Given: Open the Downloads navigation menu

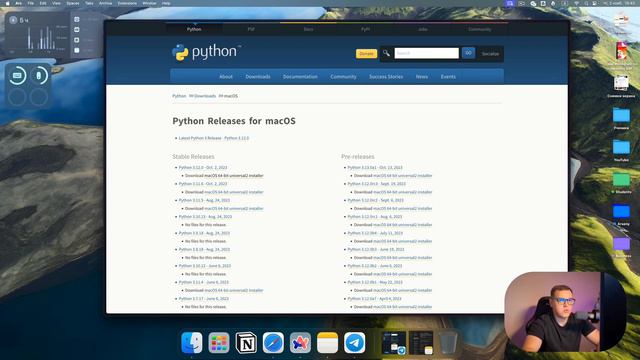Looking at the screenshot, I should click(x=258, y=77).
